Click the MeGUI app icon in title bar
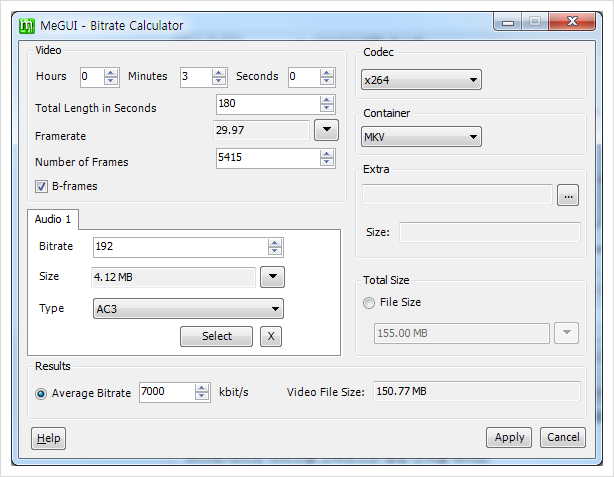 pos(27,26)
